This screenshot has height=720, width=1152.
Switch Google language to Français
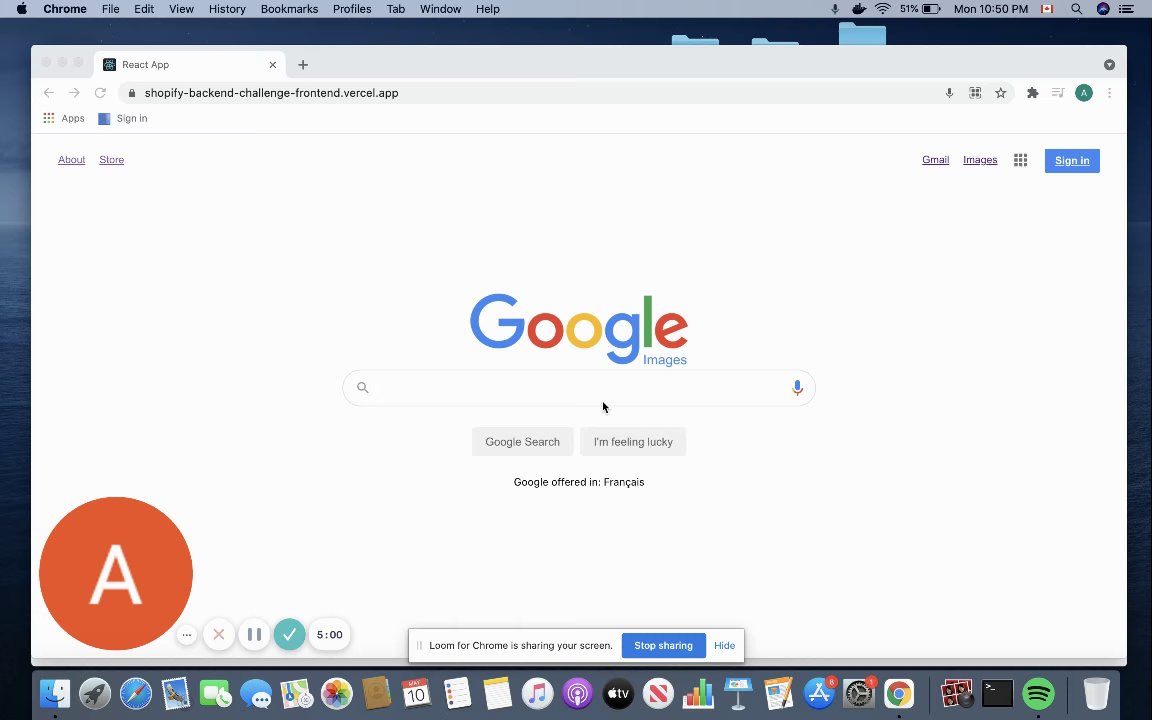tap(624, 482)
